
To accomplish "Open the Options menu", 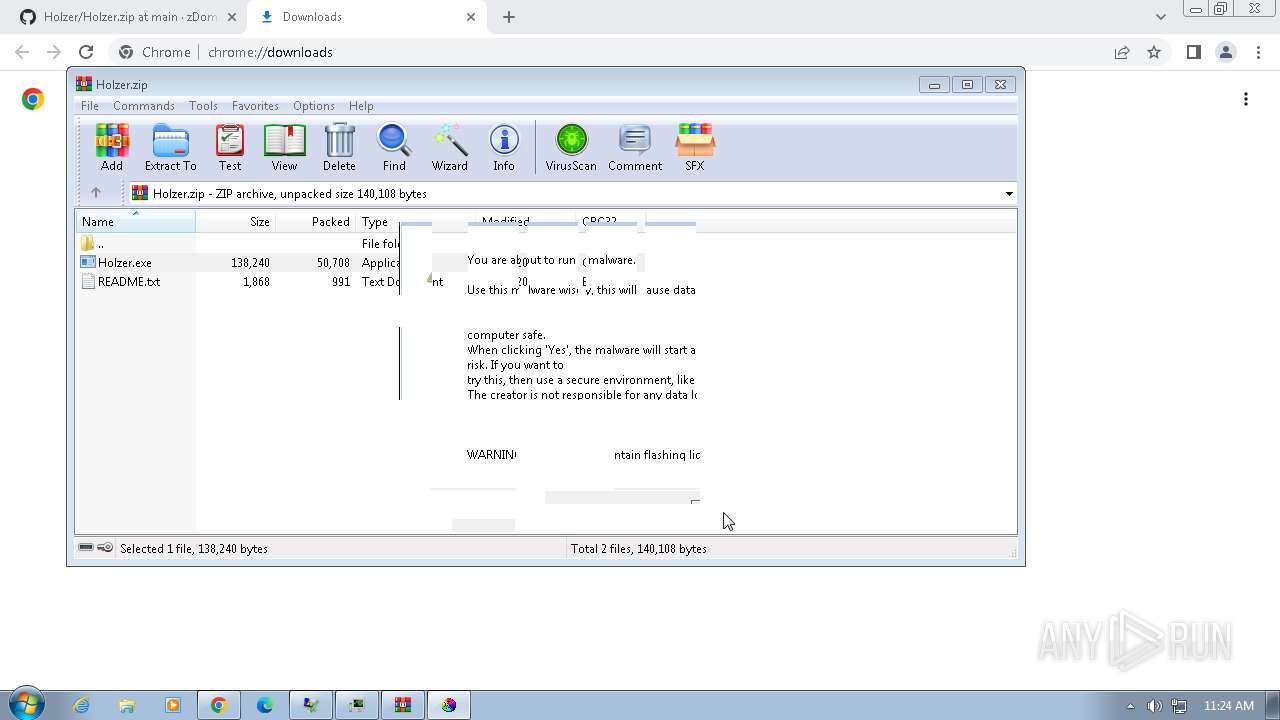I will (x=314, y=106).
